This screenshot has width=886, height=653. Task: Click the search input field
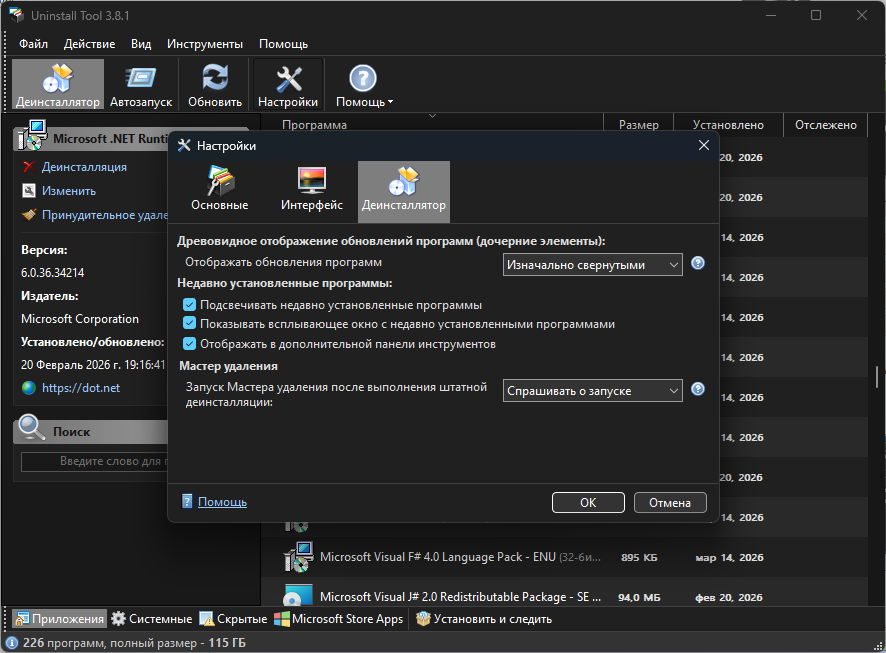[95, 461]
